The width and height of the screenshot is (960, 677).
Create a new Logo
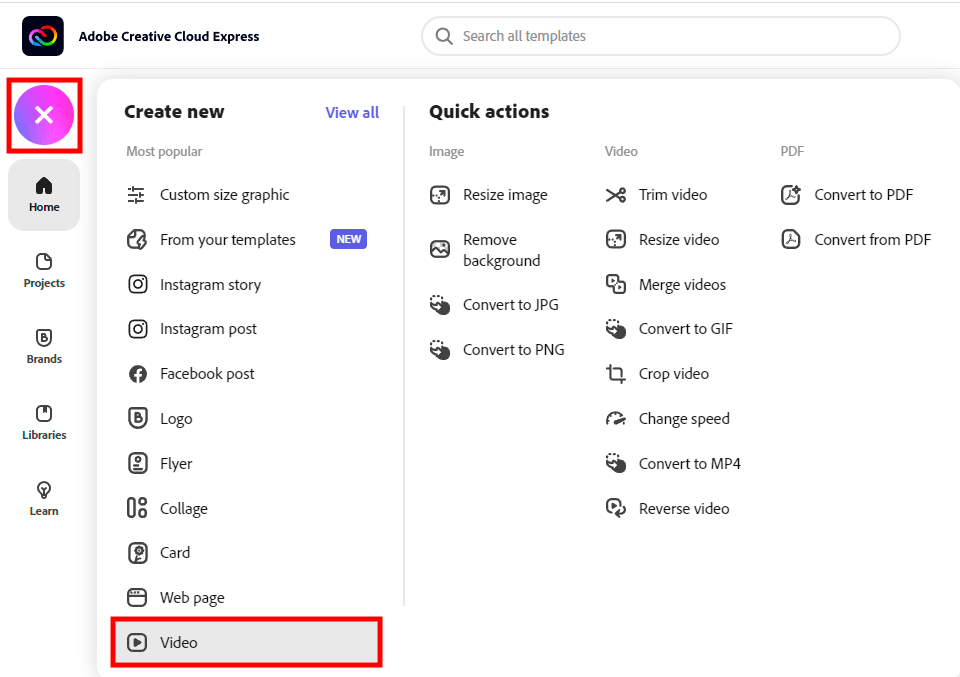176,419
